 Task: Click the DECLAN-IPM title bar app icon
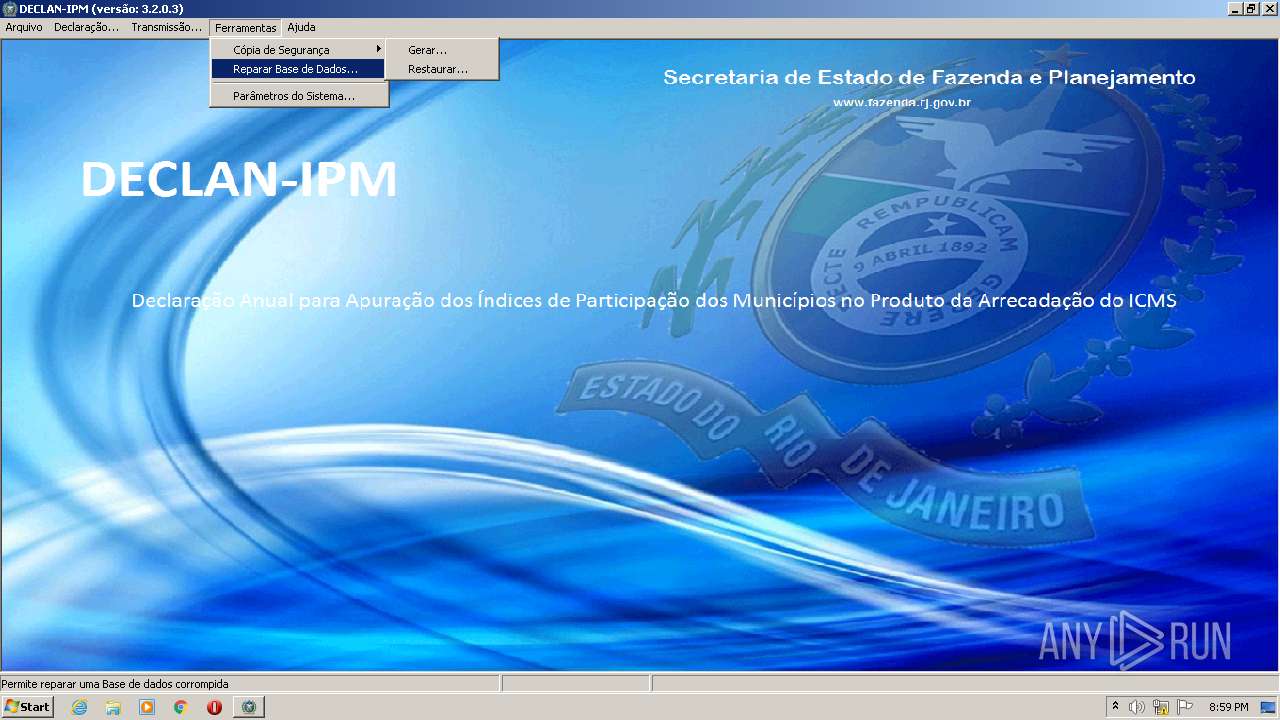point(9,8)
